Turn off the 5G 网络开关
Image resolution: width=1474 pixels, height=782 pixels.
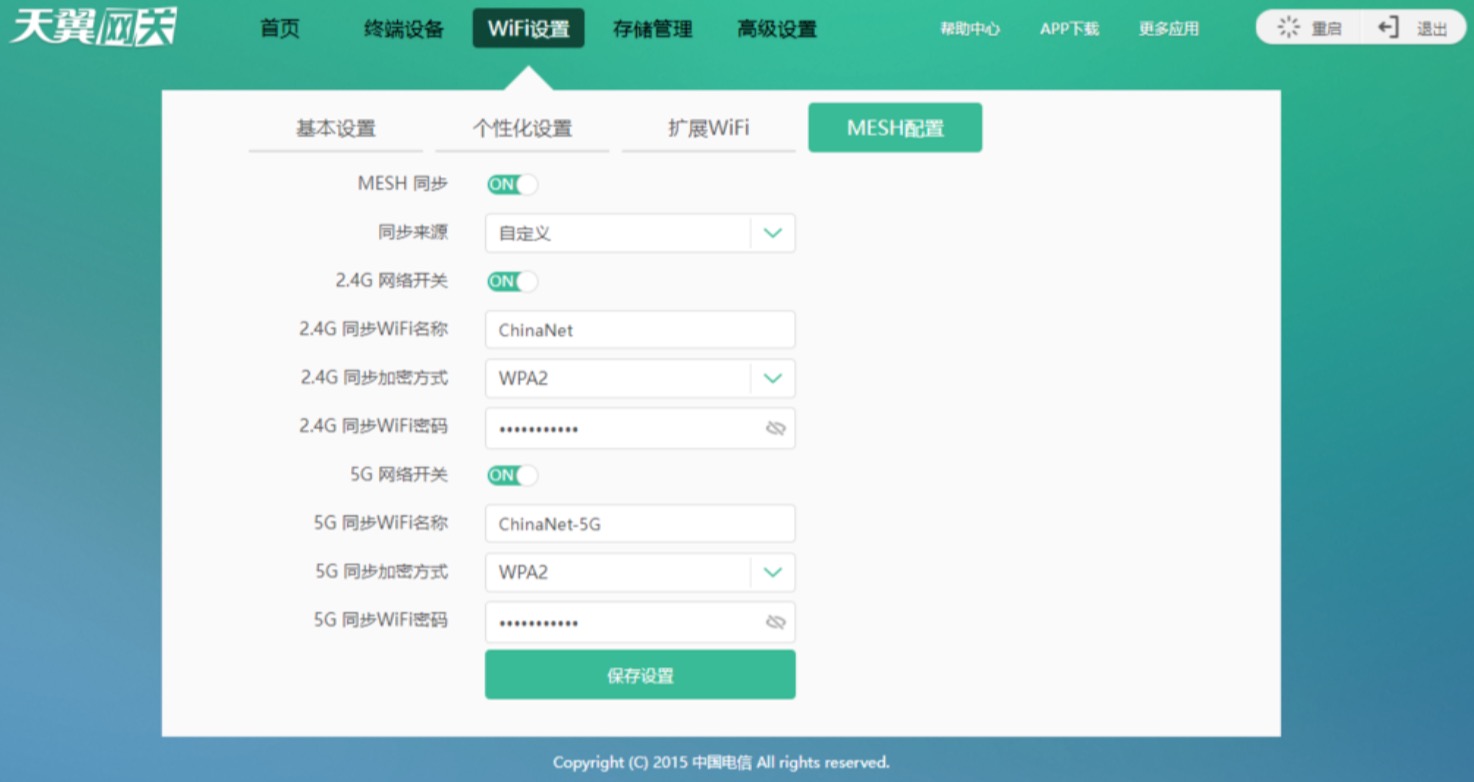point(513,475)
